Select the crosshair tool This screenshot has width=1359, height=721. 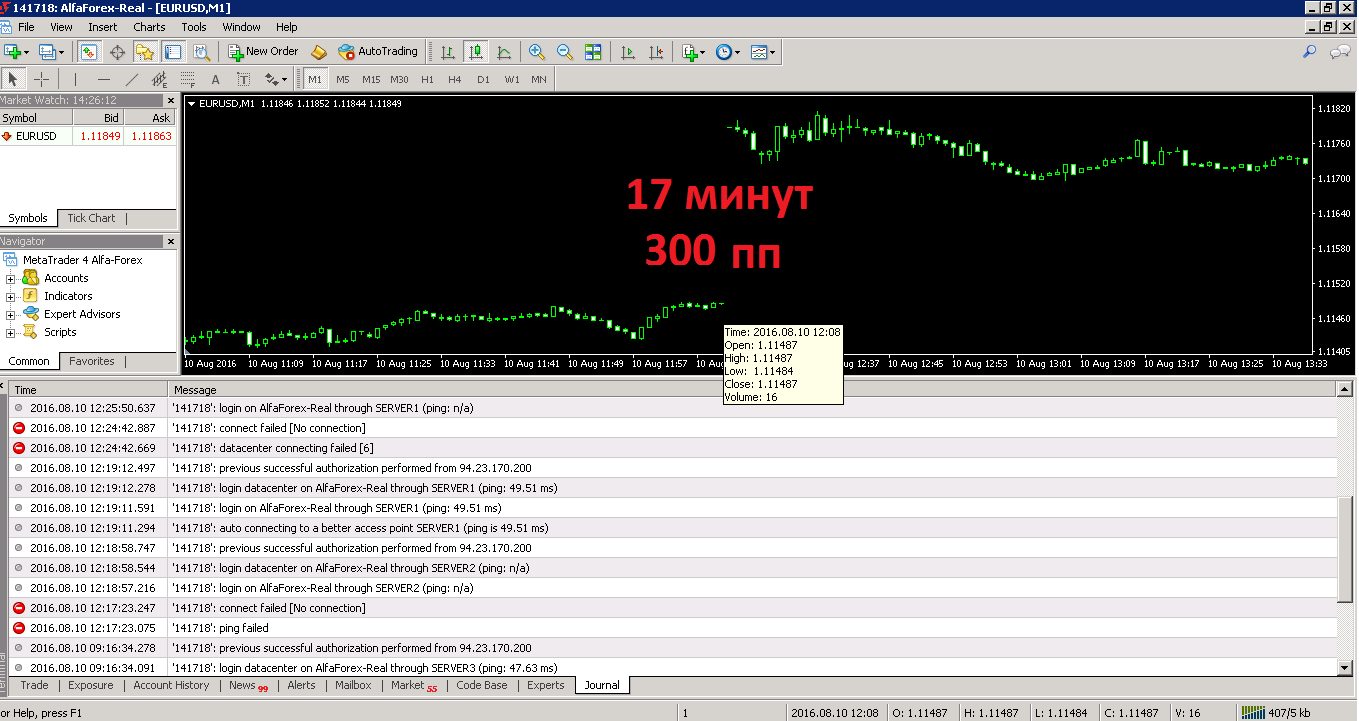(41, 79)
